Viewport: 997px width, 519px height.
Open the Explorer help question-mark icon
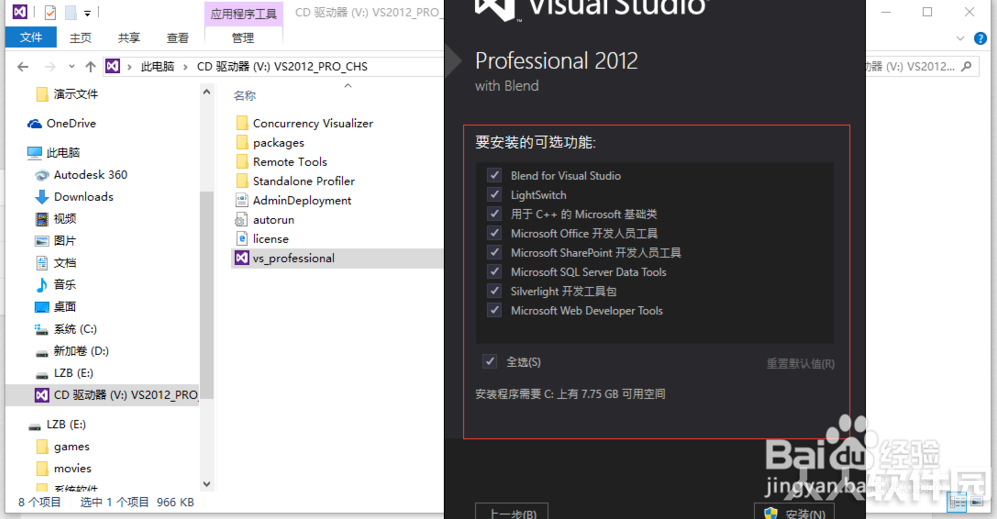point(980,39)
